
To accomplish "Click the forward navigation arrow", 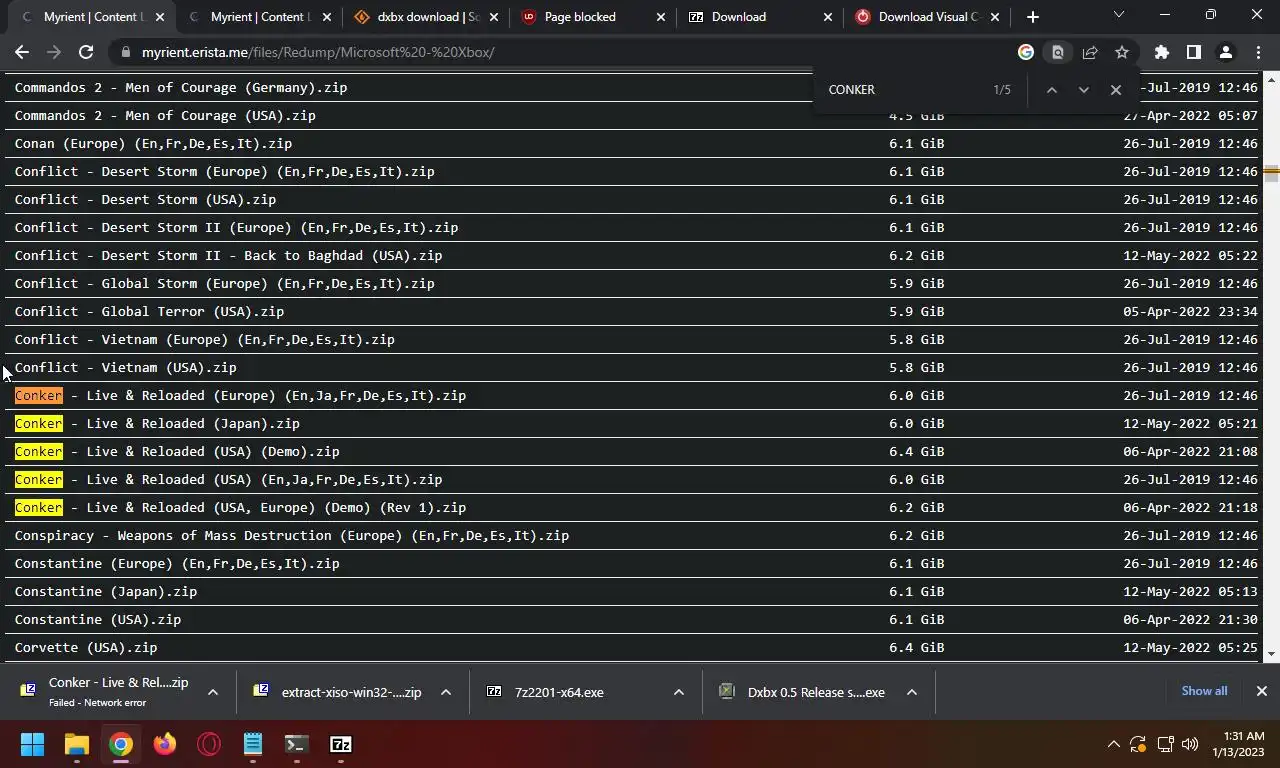I will pos(54,52).
